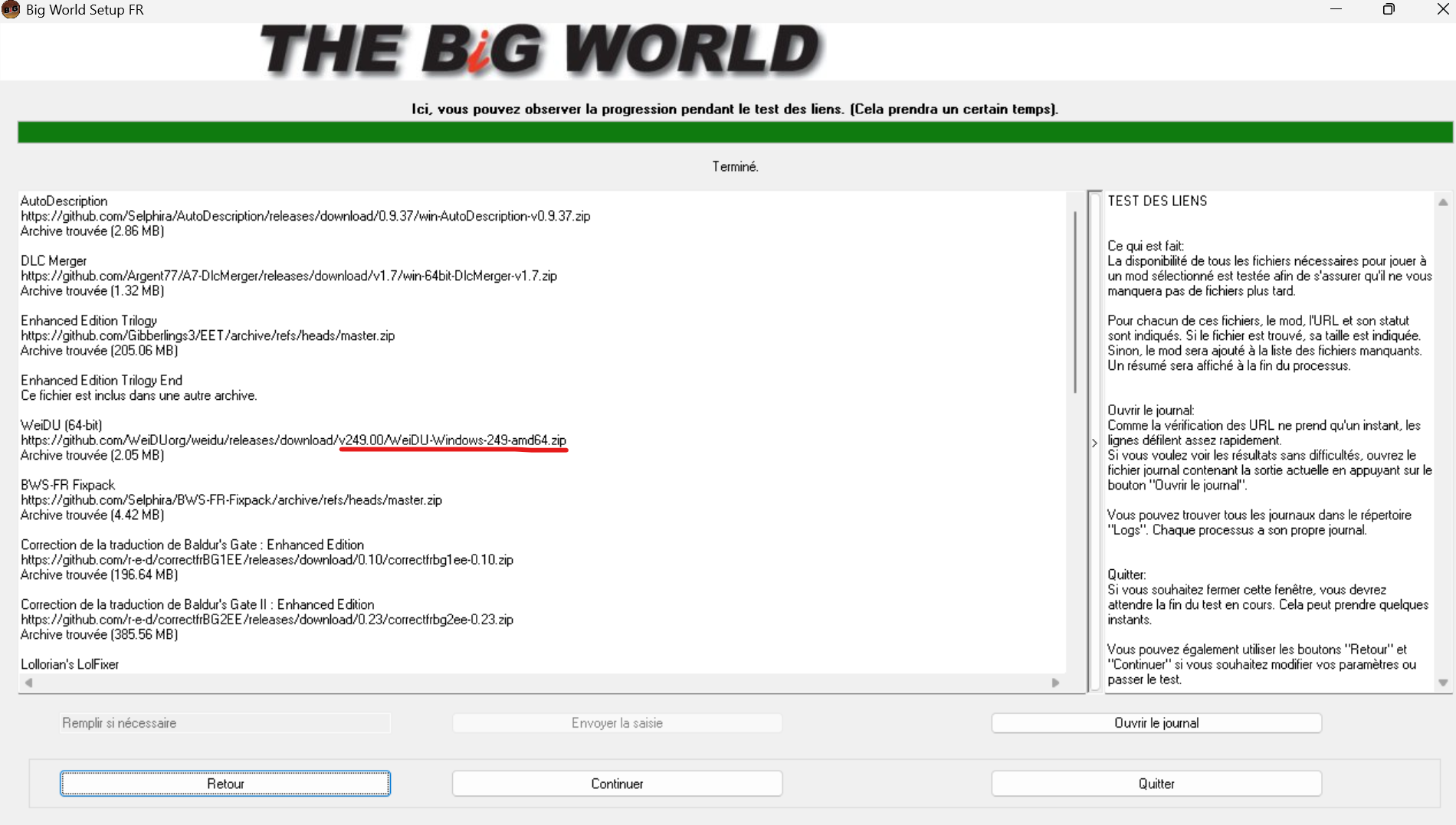Viewport: 1456px width, 825px height.
Task: Click 'Archive trouvée (205.06 MB)' status line
Action: 99,351
